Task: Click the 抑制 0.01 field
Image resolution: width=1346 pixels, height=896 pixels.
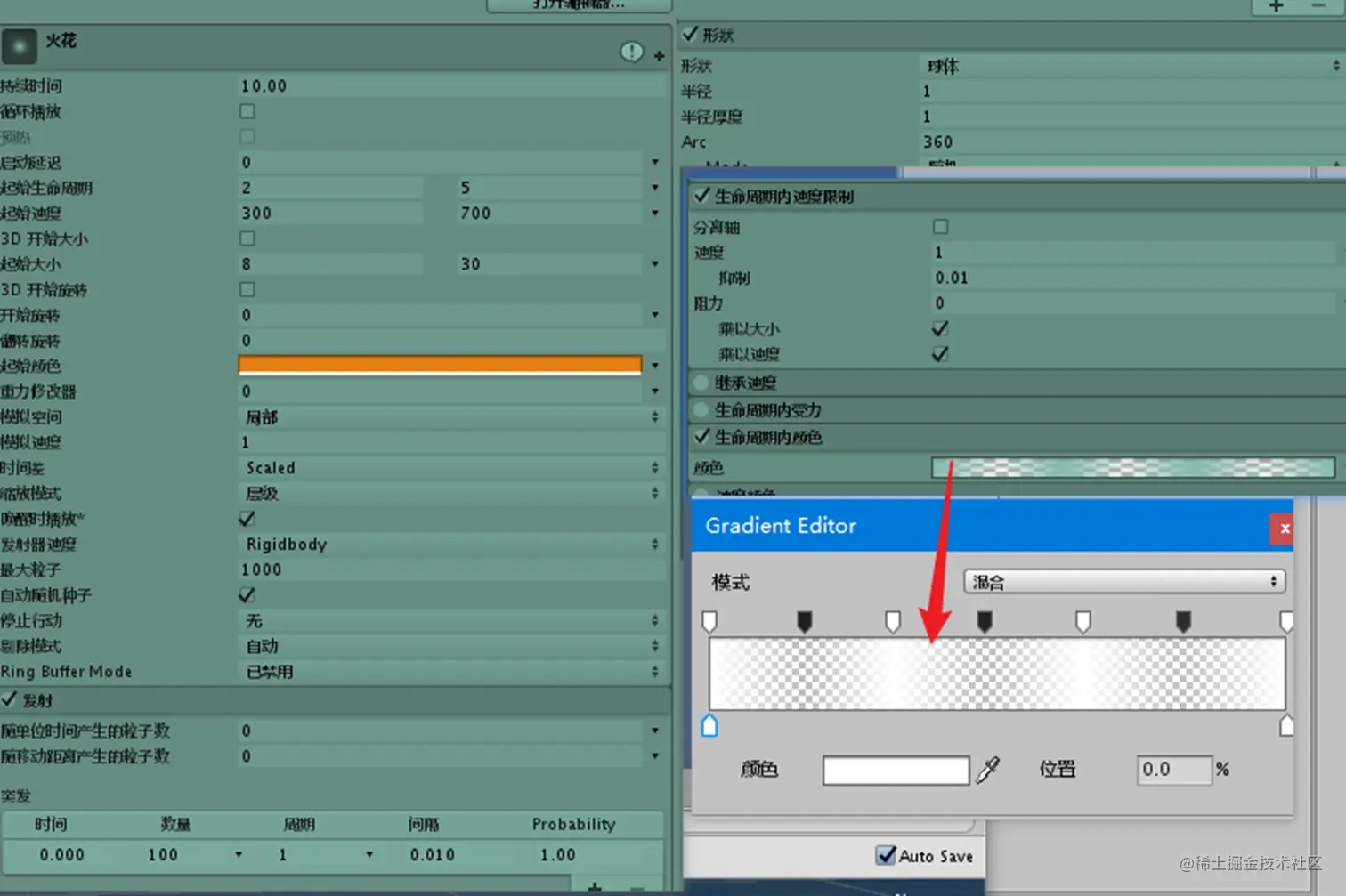Action: coord(1133,278)
